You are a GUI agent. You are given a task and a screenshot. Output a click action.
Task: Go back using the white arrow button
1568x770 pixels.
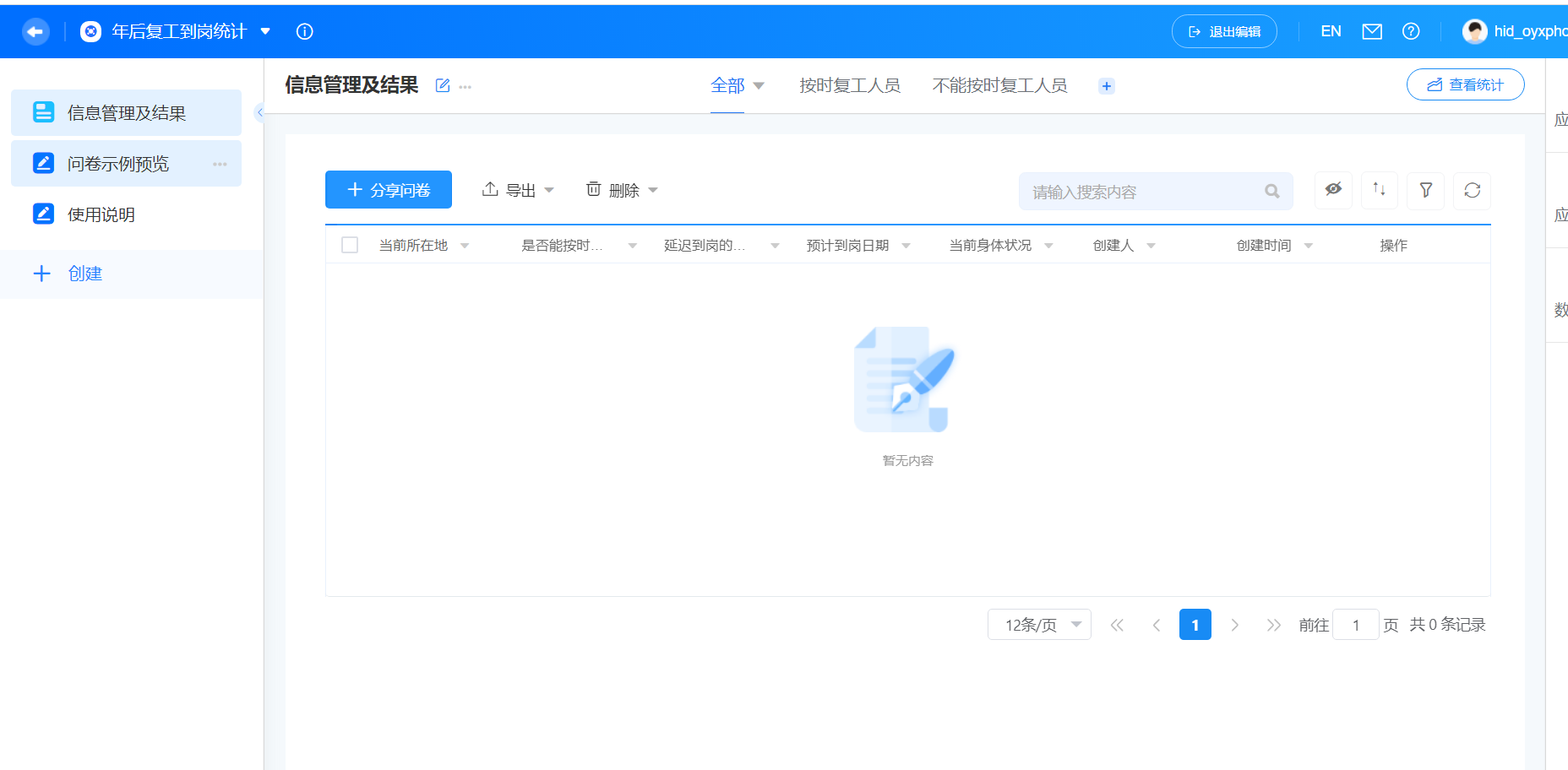pyautogui.click(x=35, y=32)
